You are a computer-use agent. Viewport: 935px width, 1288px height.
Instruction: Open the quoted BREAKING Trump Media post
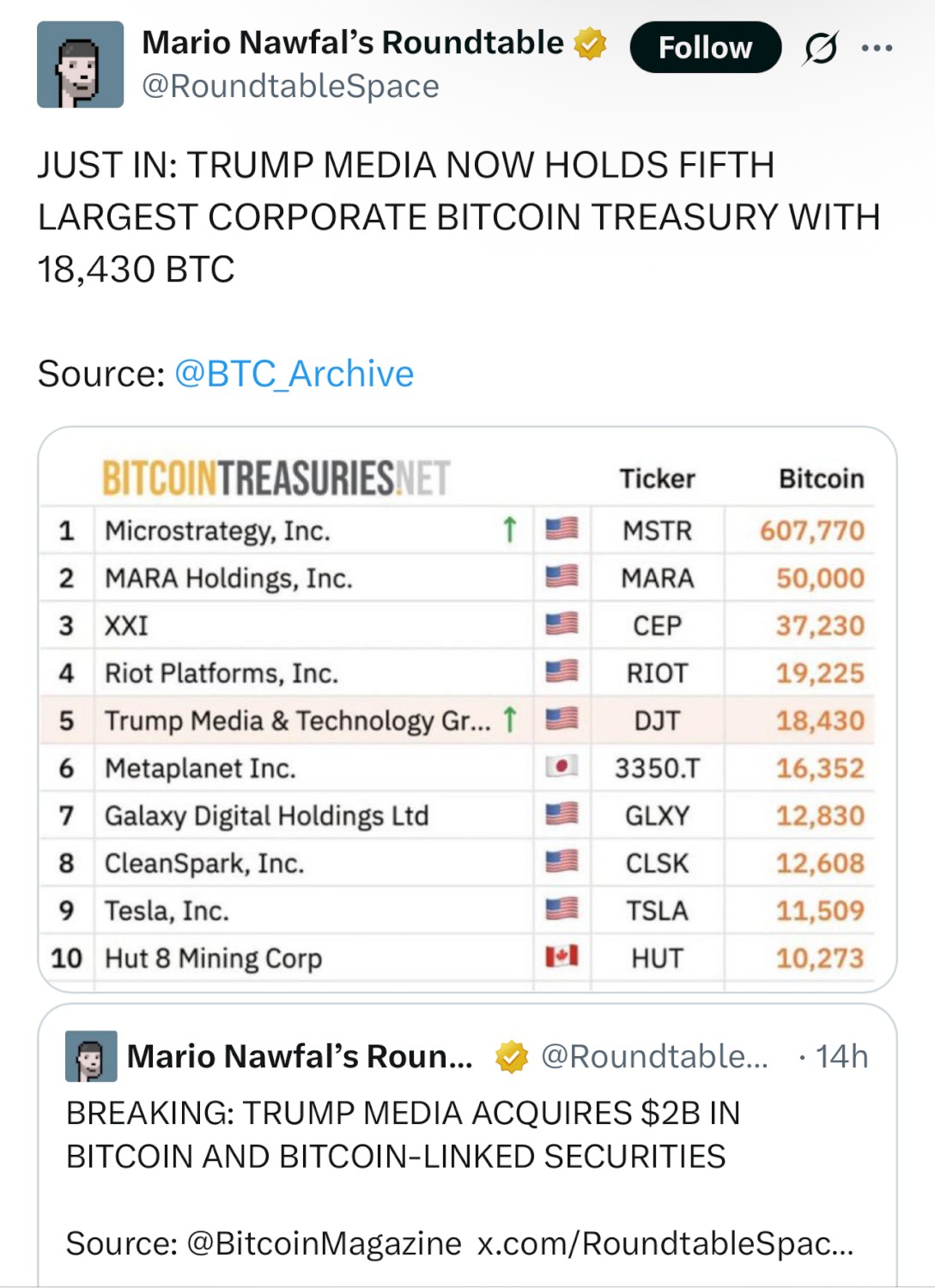(x=404, y=1134)
